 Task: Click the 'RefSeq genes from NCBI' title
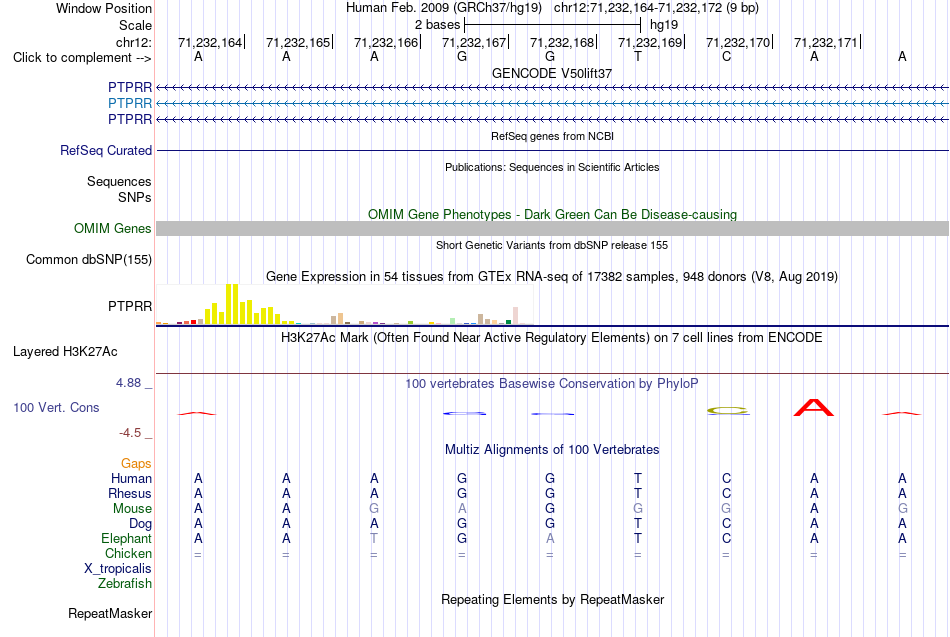coord(552,136)
